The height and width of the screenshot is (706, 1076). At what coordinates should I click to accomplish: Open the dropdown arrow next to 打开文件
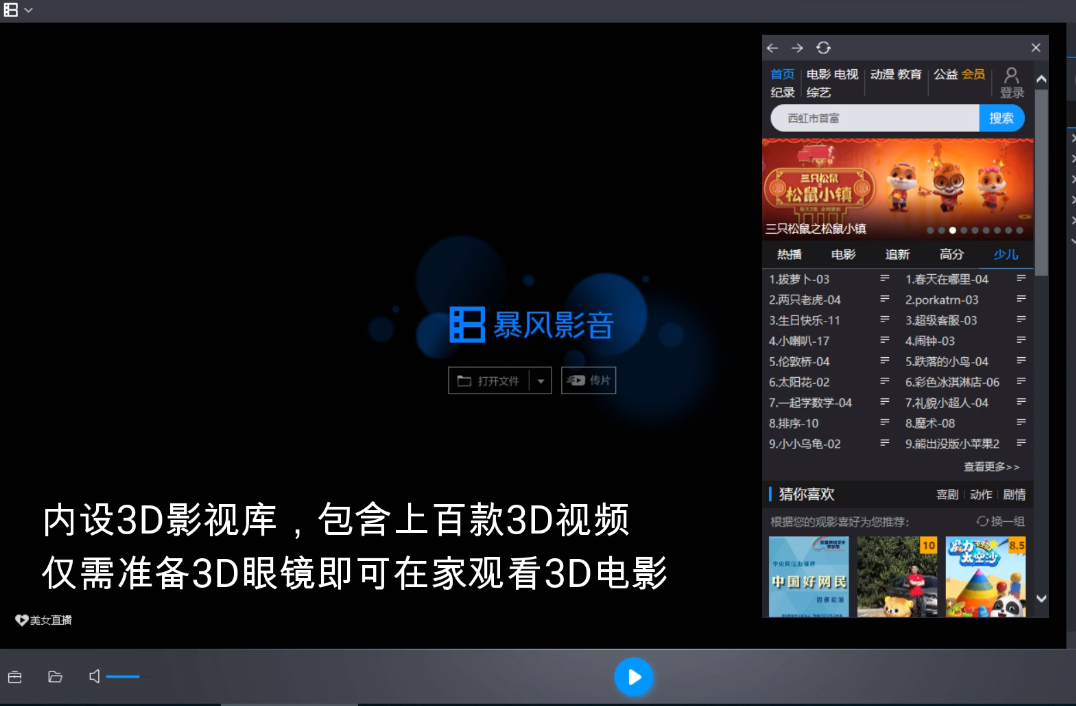[540, 380]
